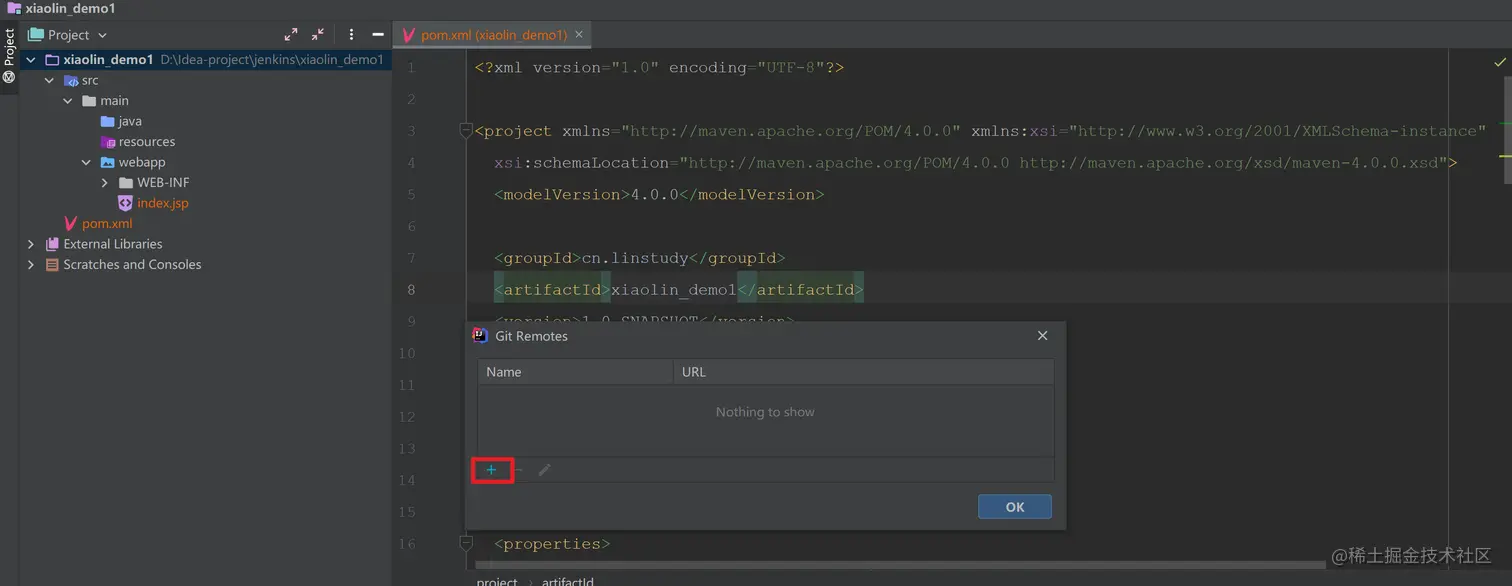Expand External Libraries

coord(31,244)
